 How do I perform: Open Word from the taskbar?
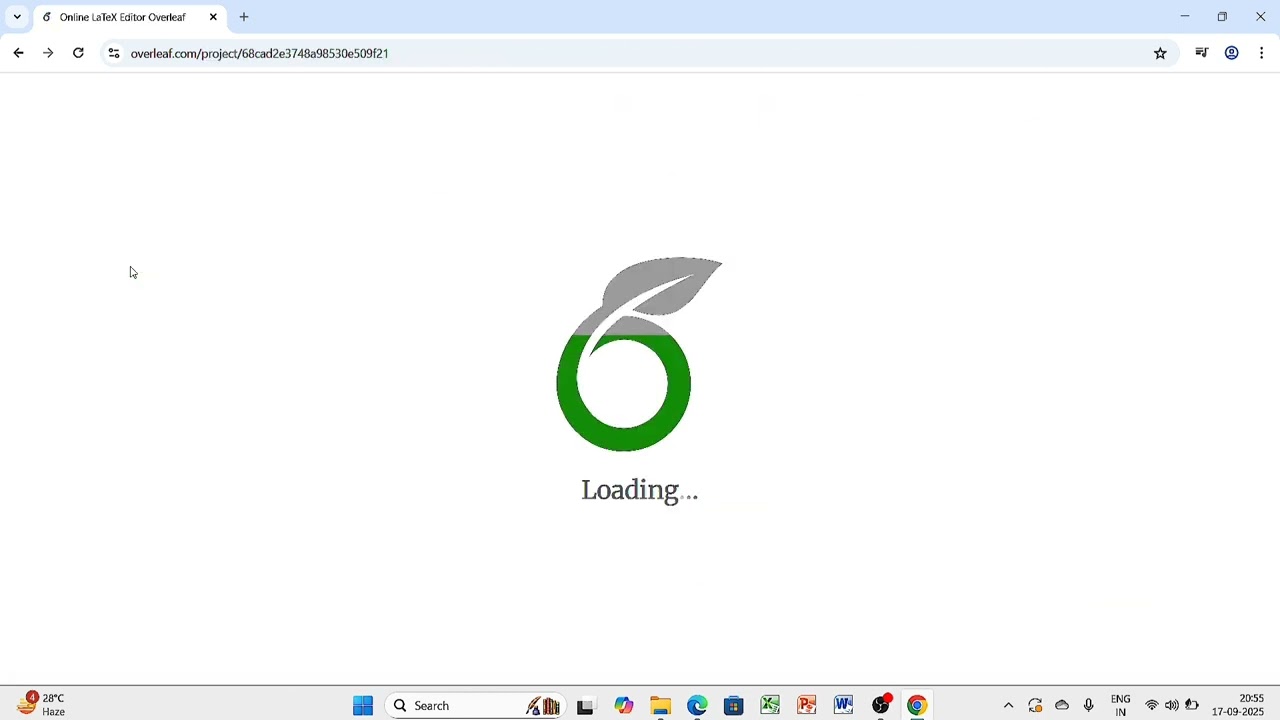pos(844,706)
